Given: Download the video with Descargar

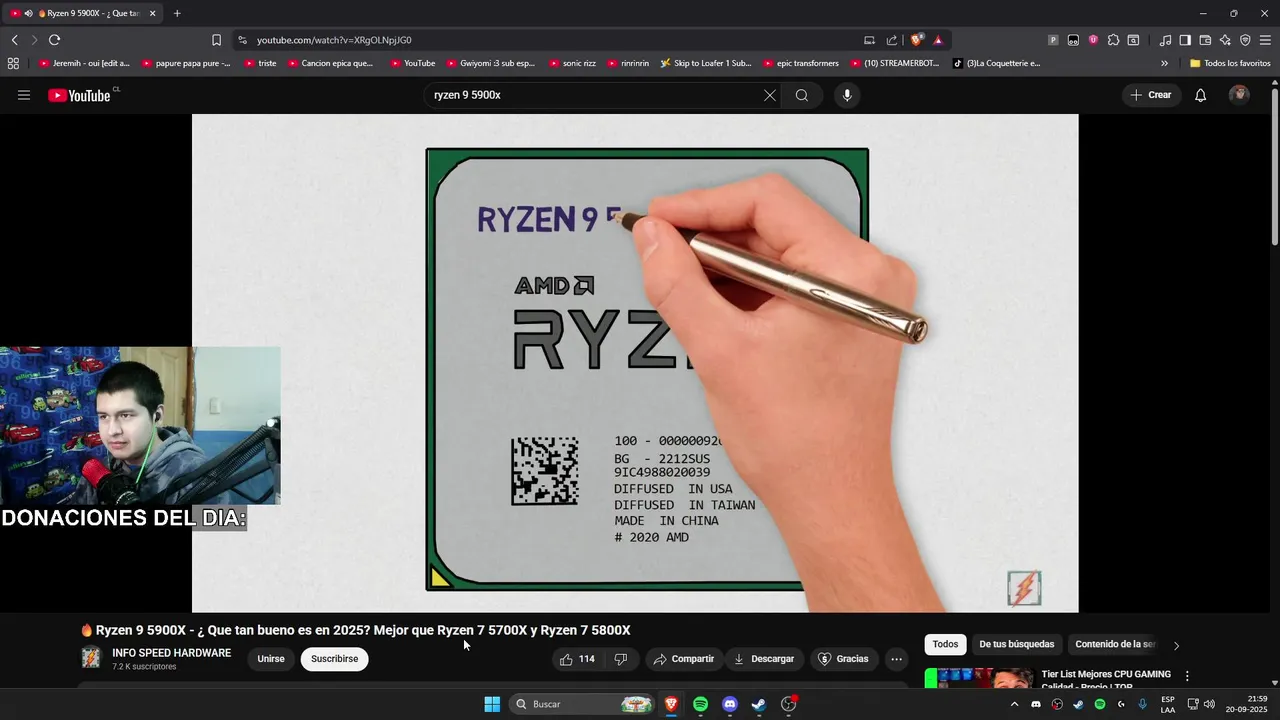Looking at the screenshot, I should click(763, 659).
